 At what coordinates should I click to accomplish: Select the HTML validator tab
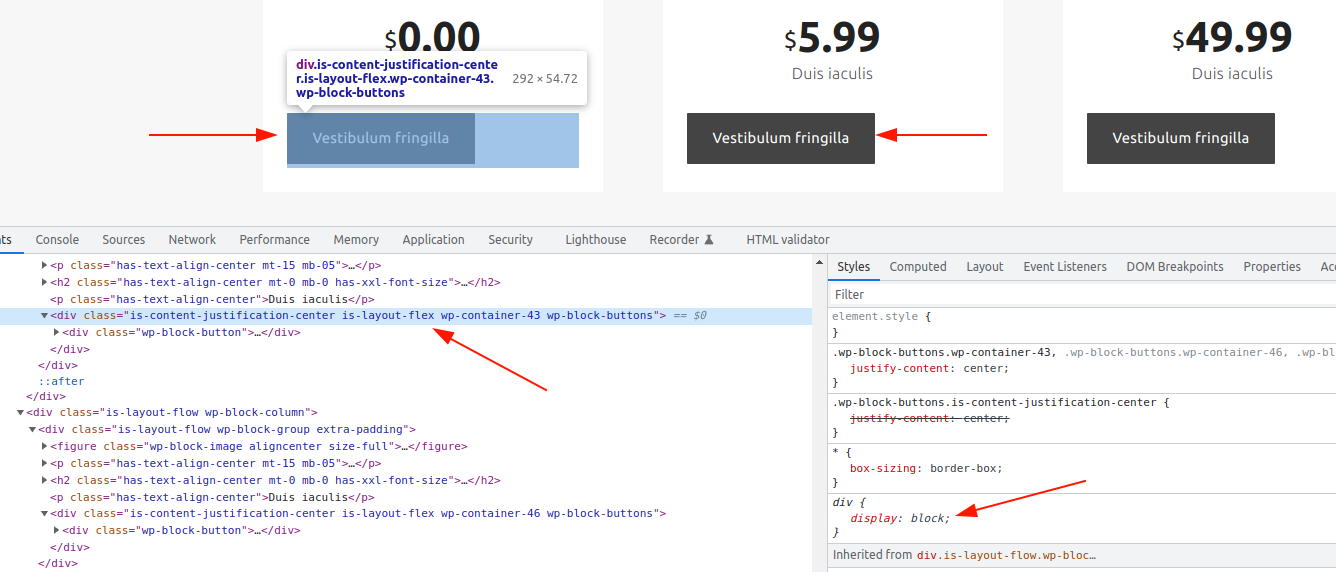point(787,240)
